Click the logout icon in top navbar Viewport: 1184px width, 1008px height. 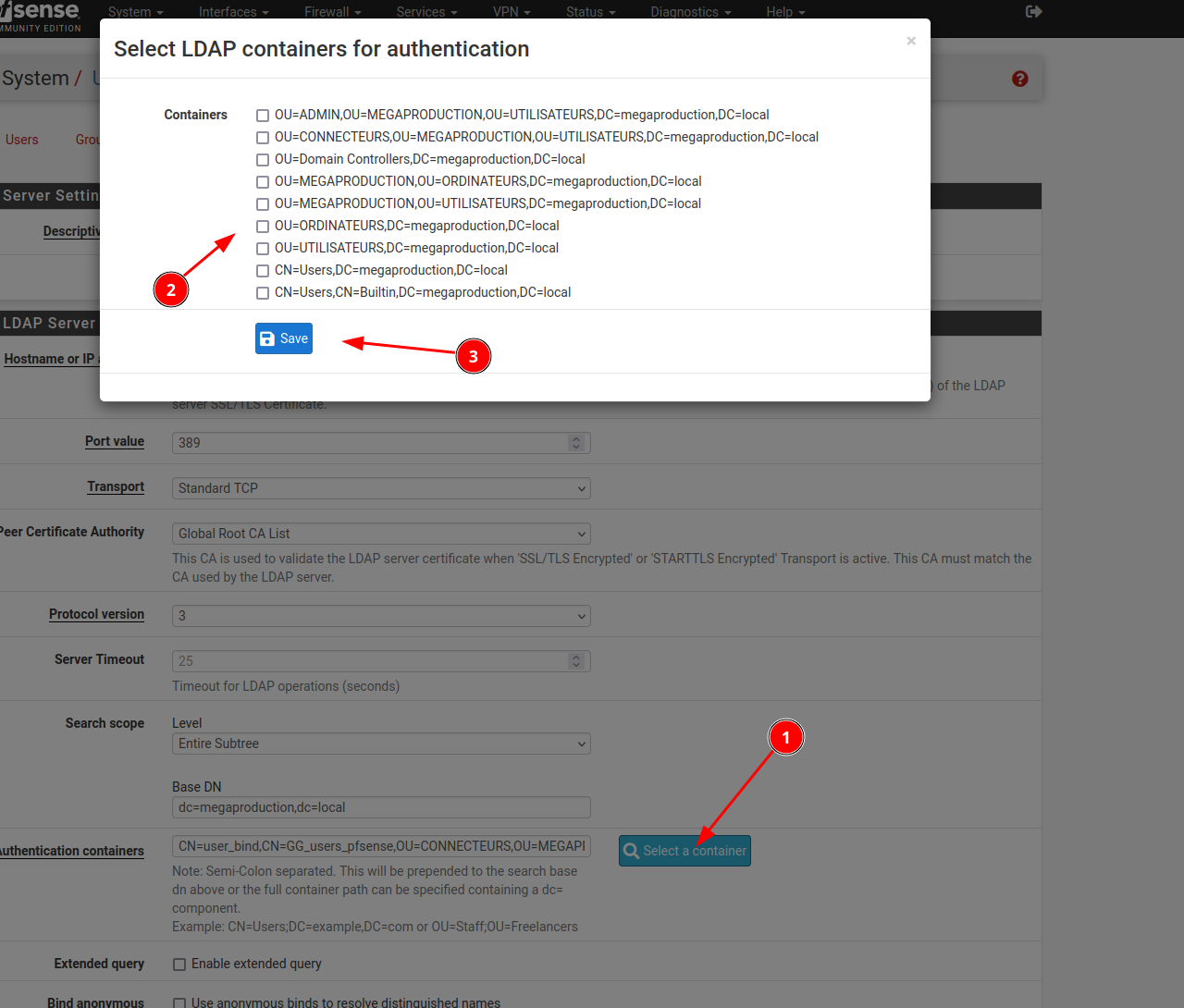click(x=1034, y=12)
